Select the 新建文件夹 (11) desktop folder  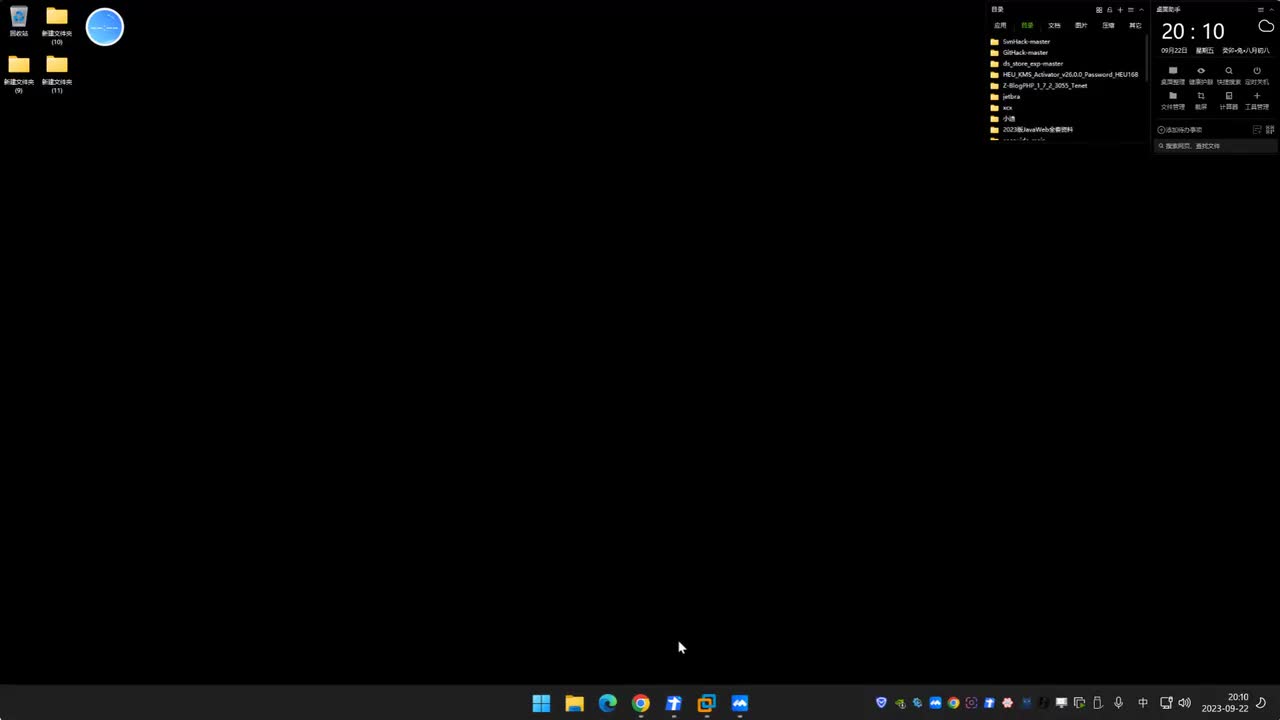57,74
